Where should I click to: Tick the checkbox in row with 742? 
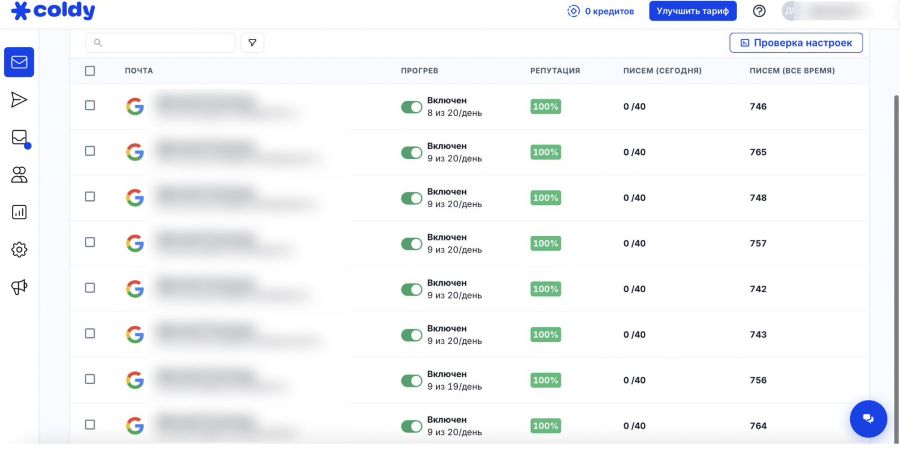pos(90,288)
